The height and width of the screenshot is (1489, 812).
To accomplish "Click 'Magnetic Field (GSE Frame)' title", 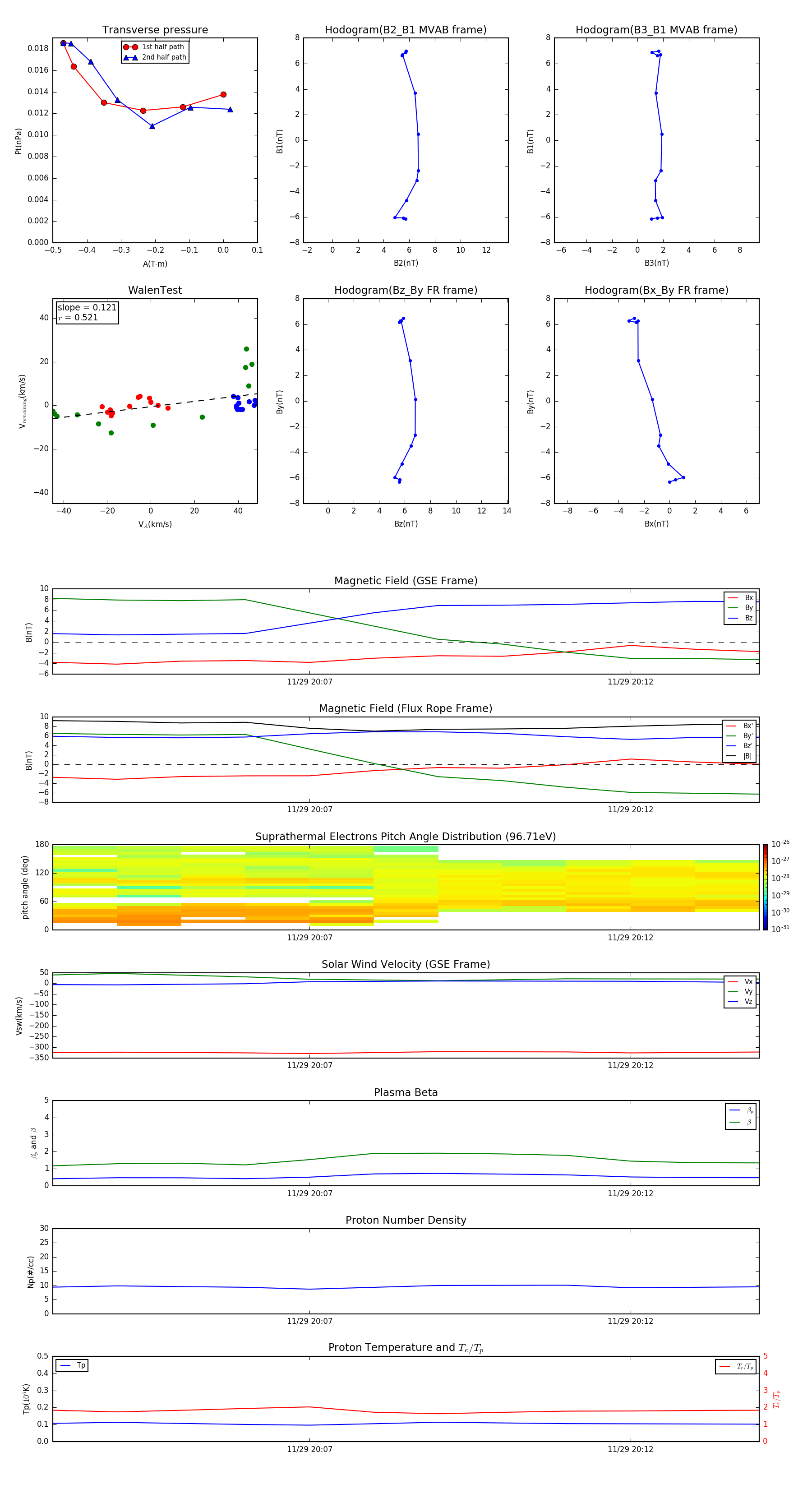I will [x=406, y=581].
